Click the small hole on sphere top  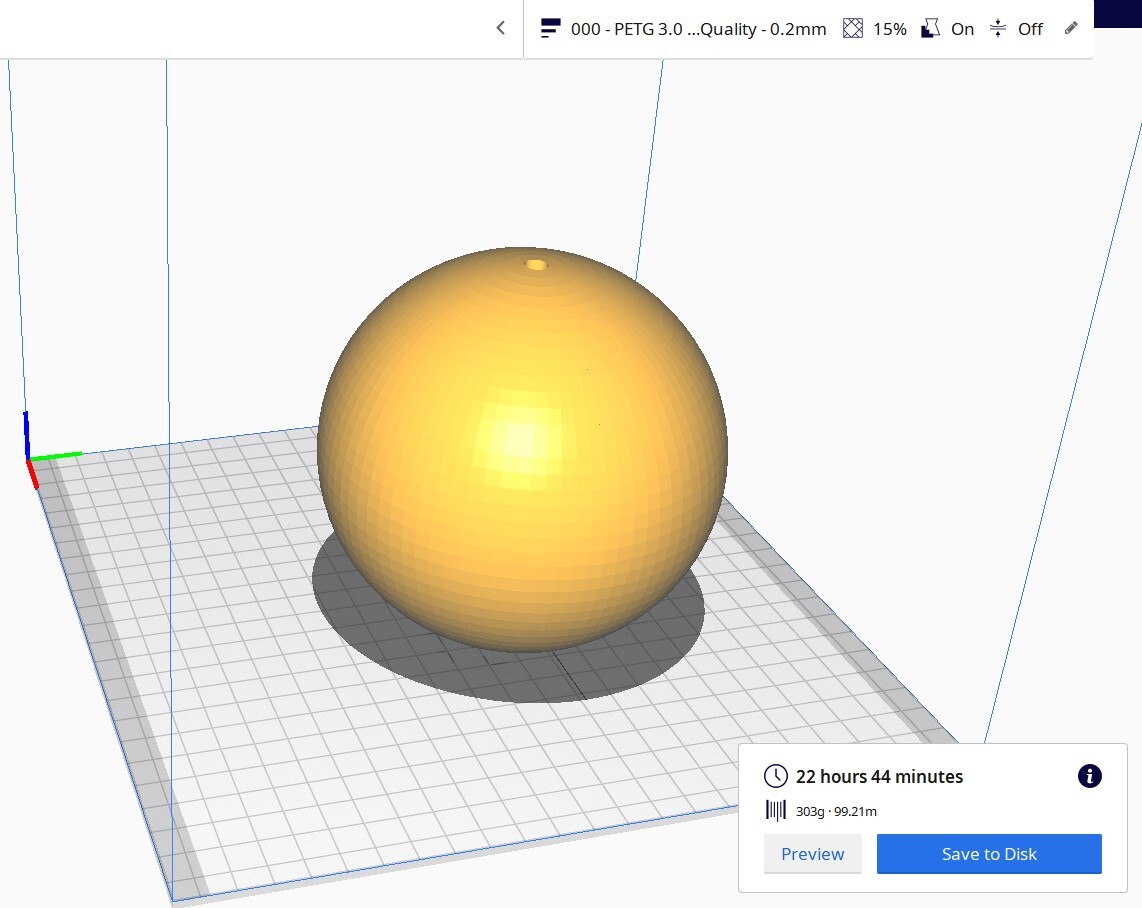click(x=537, y=265)
